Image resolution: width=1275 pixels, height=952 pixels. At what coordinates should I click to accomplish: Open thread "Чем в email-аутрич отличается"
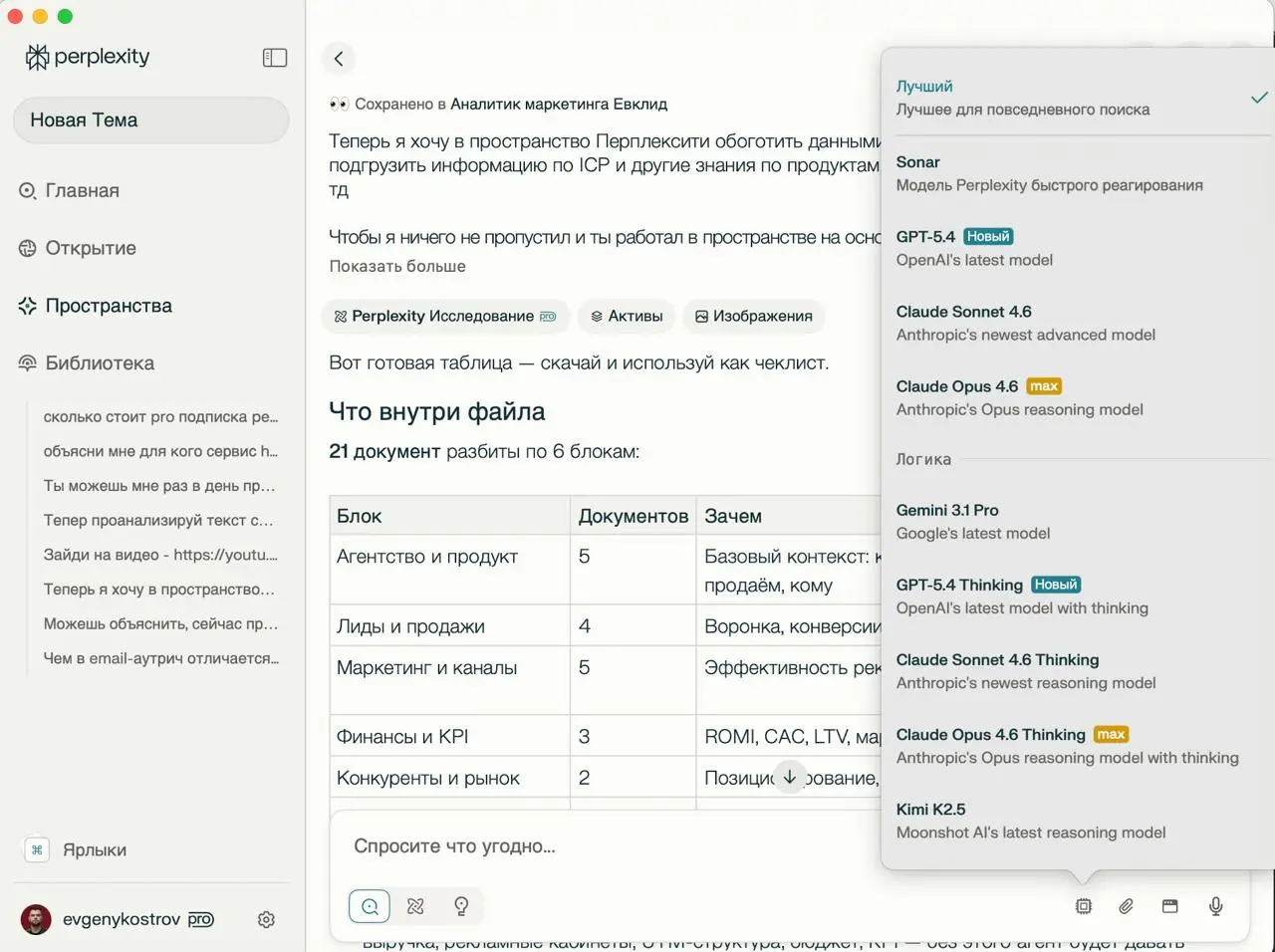[x=161, y=658]
